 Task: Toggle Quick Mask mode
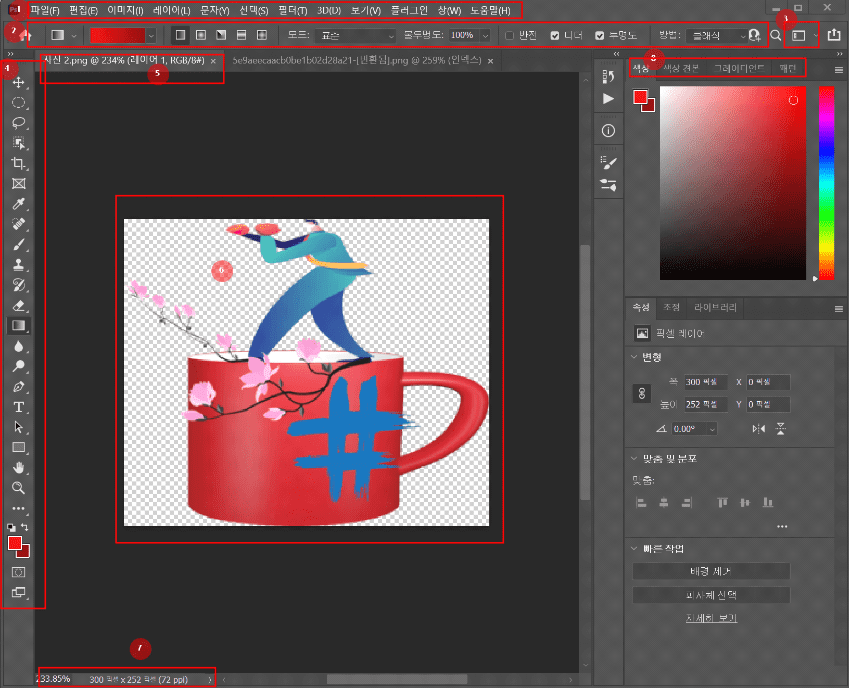[x=18, y=572]
